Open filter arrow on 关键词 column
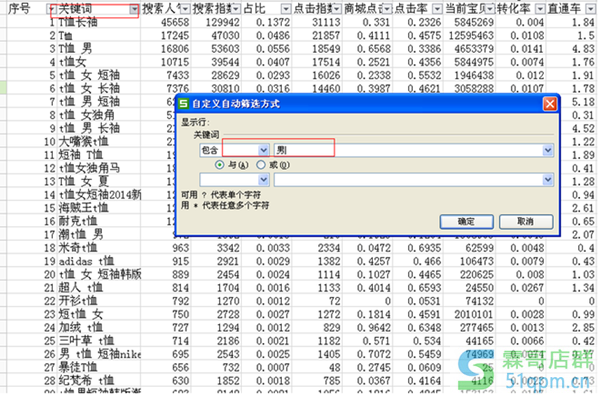Viewport: 600px width, 395px height. [134, 9]
